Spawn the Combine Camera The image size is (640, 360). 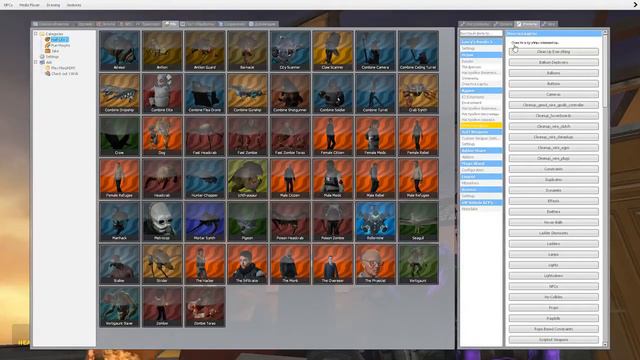pos(376,51)
